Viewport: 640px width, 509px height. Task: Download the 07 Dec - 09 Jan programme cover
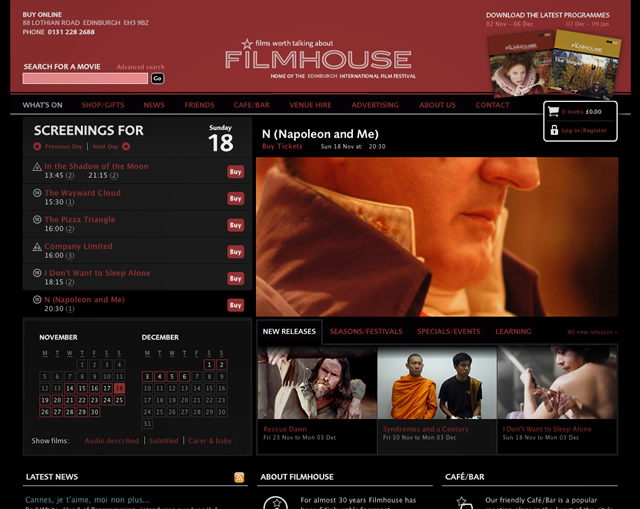pos(586,64)
